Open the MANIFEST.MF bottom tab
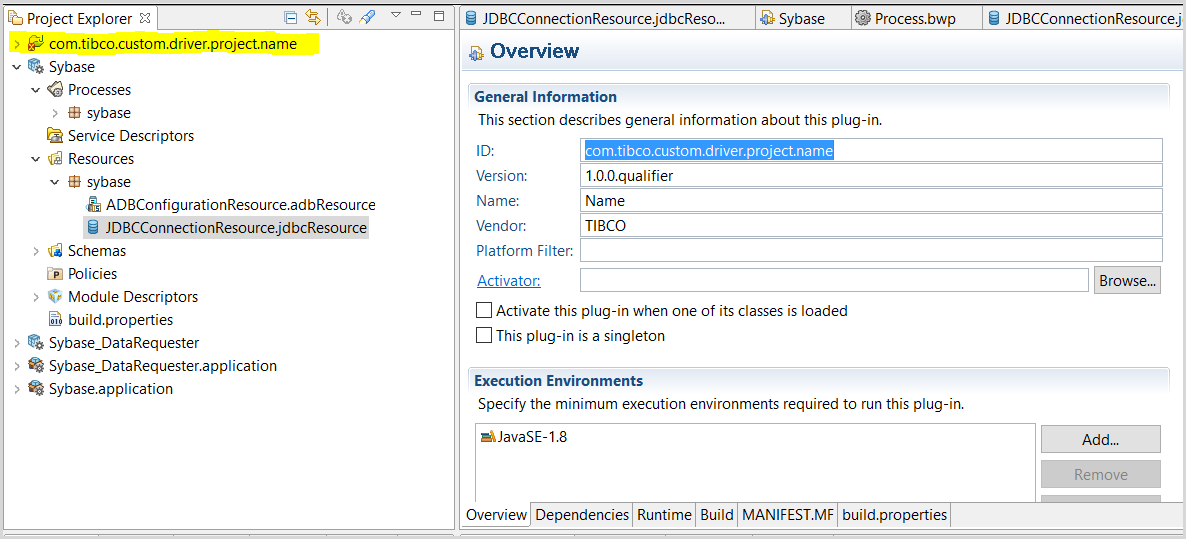The image size is (1186, 539). pyautogui.click(x=787, y=515)
